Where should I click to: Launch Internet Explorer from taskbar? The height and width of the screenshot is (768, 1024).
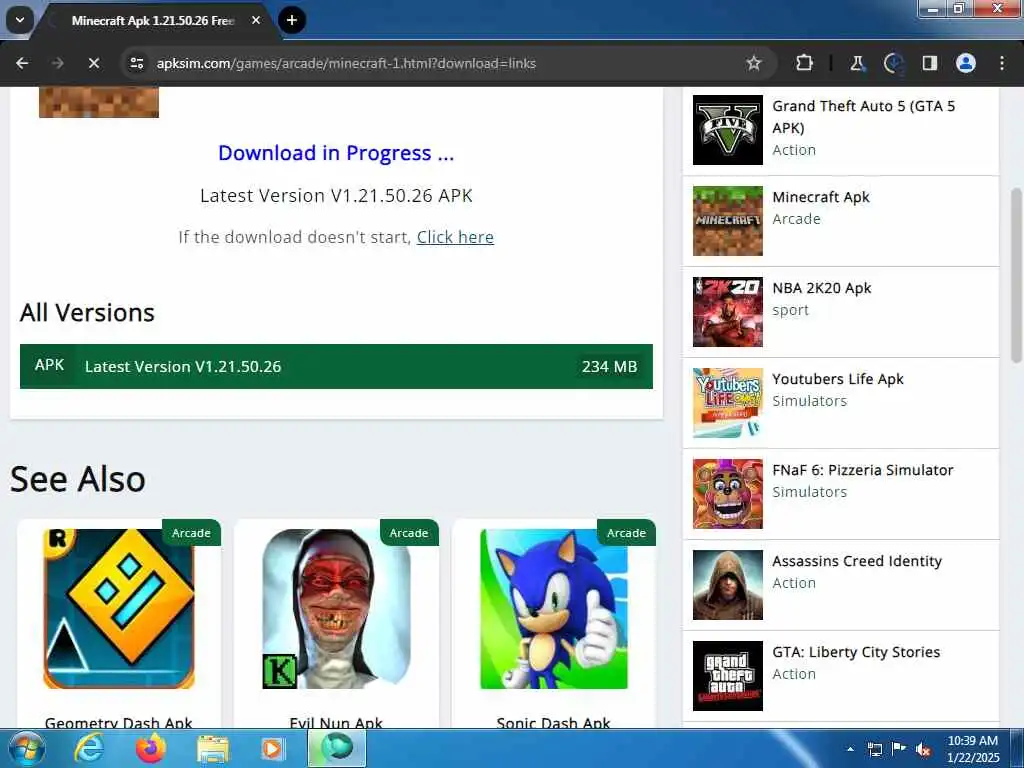[88, 748]
